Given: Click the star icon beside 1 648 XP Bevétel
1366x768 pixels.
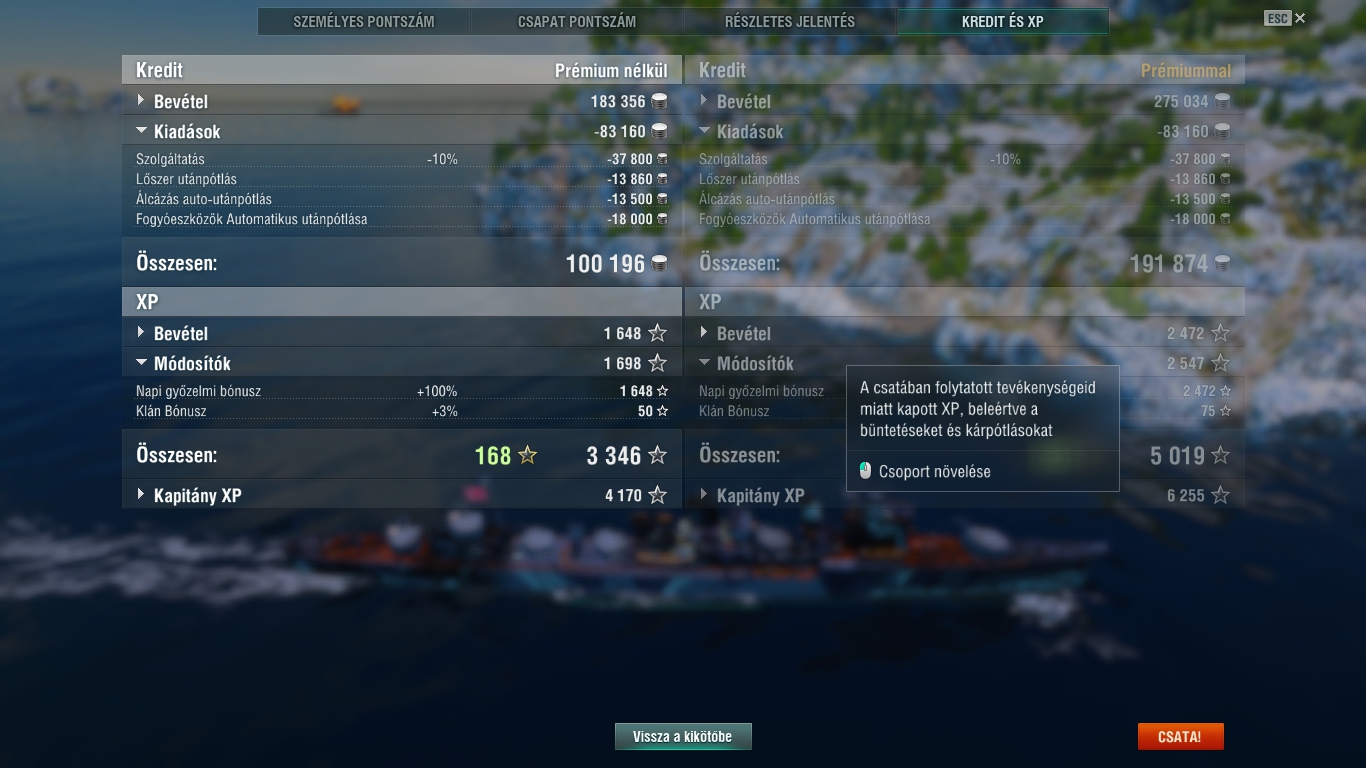Looking at the screenshot, I should pos(657,333).
